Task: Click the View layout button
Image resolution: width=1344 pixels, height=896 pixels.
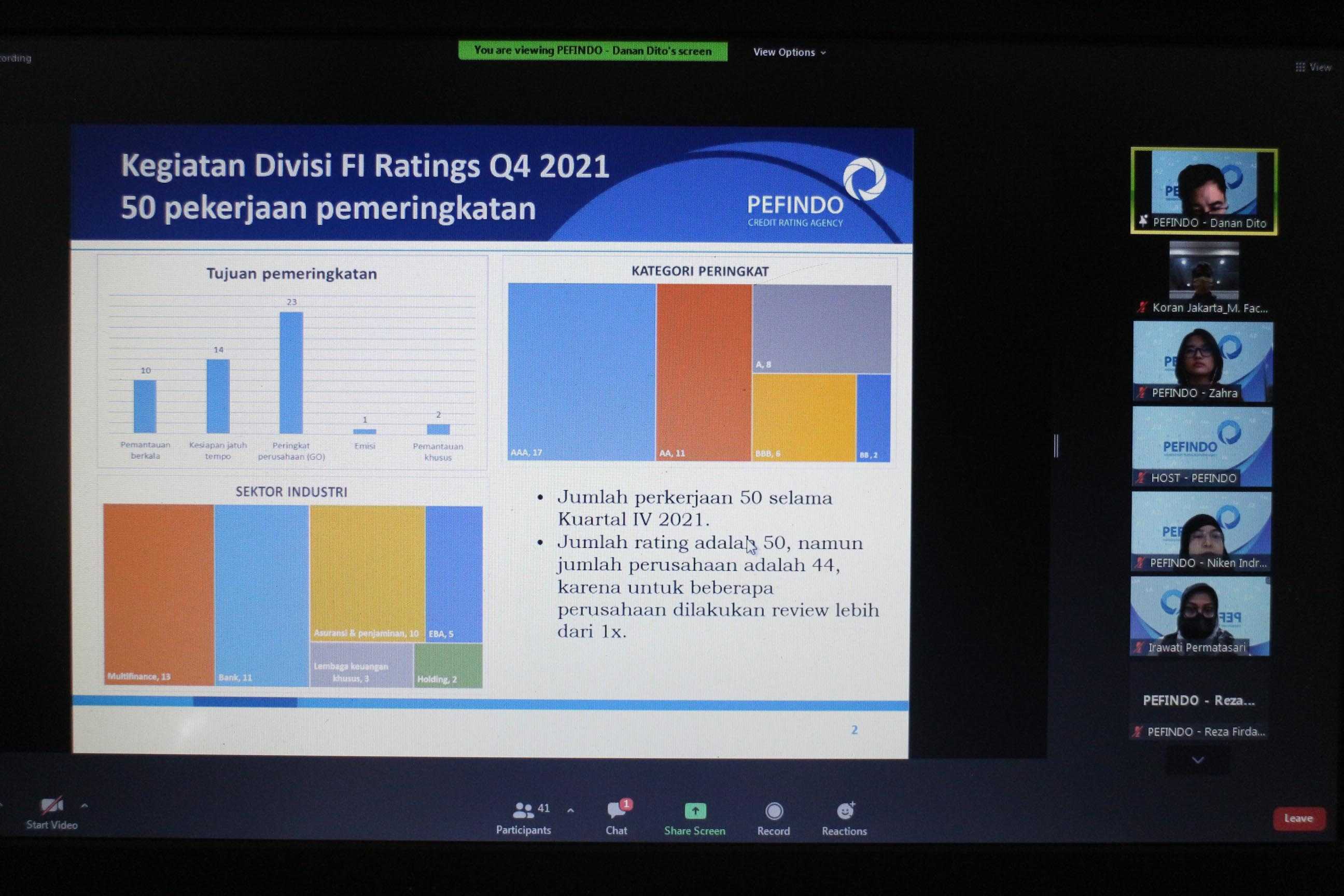Action: (1314, 67)
